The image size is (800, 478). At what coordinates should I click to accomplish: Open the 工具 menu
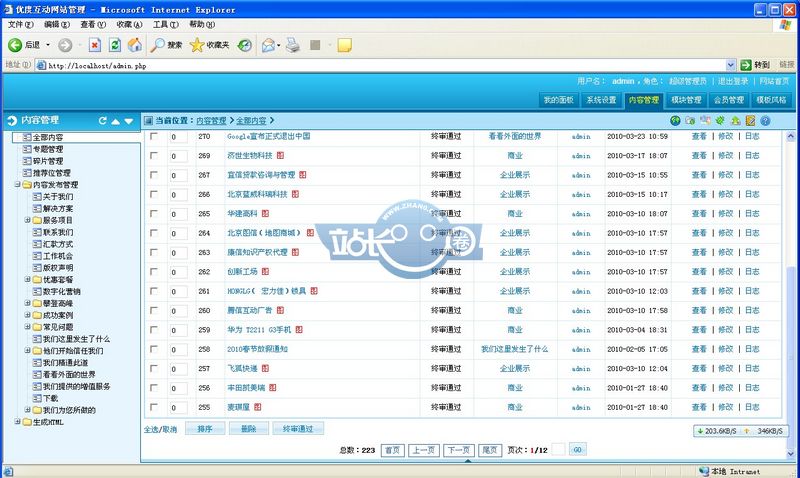pos(166,24)
